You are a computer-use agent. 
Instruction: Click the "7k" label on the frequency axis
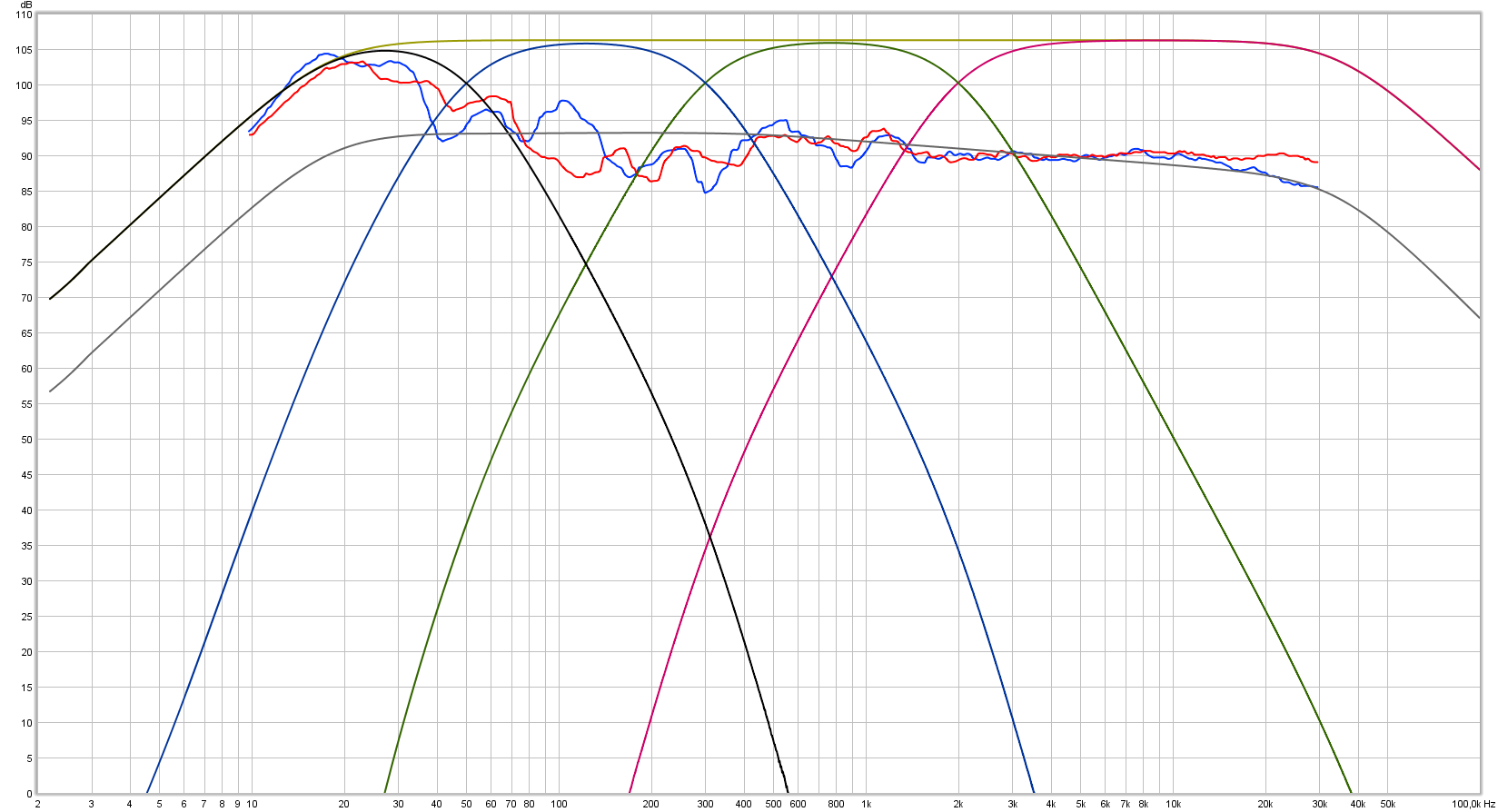pyautogui.click(x=1125, y=804)
